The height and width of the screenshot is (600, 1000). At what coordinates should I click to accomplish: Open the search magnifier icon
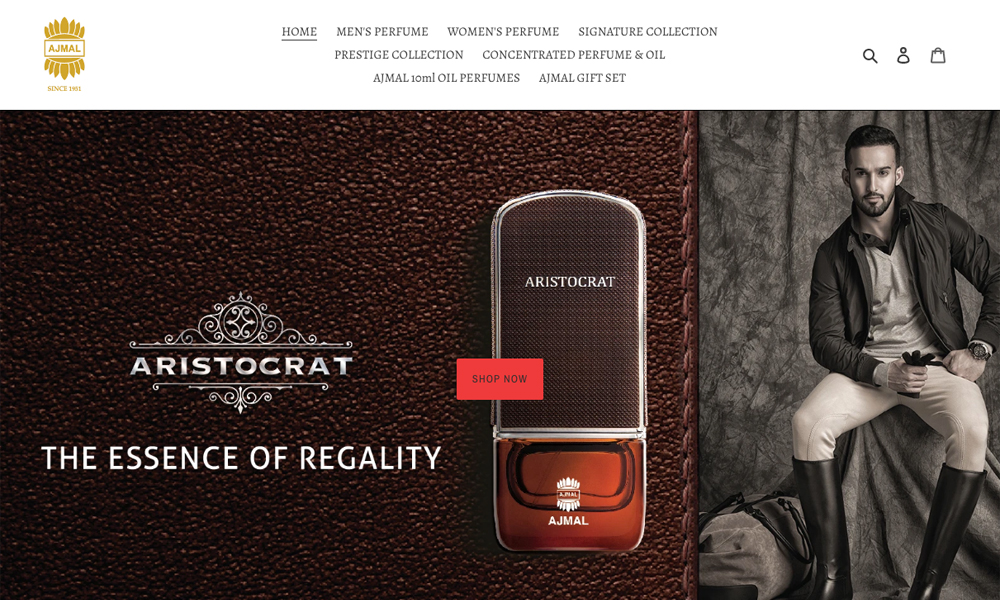click(870, 55)
